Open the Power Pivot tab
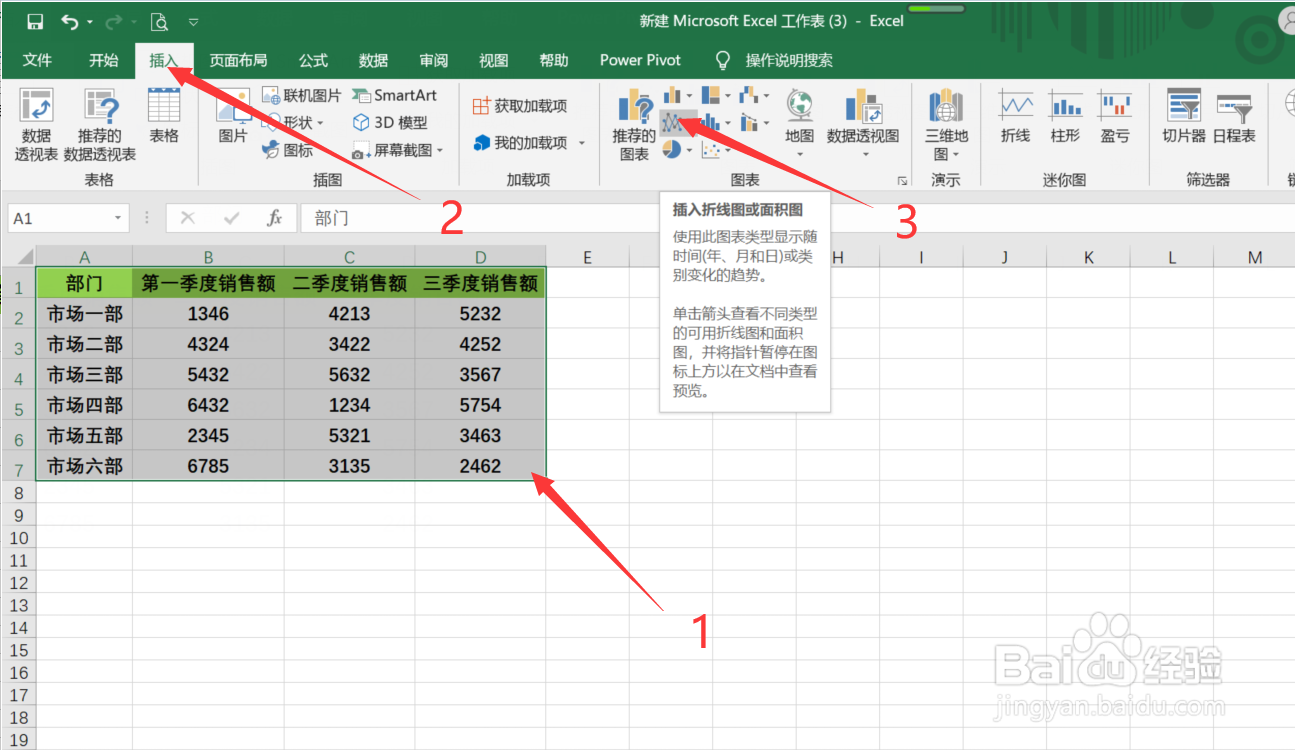 point(639,60)
